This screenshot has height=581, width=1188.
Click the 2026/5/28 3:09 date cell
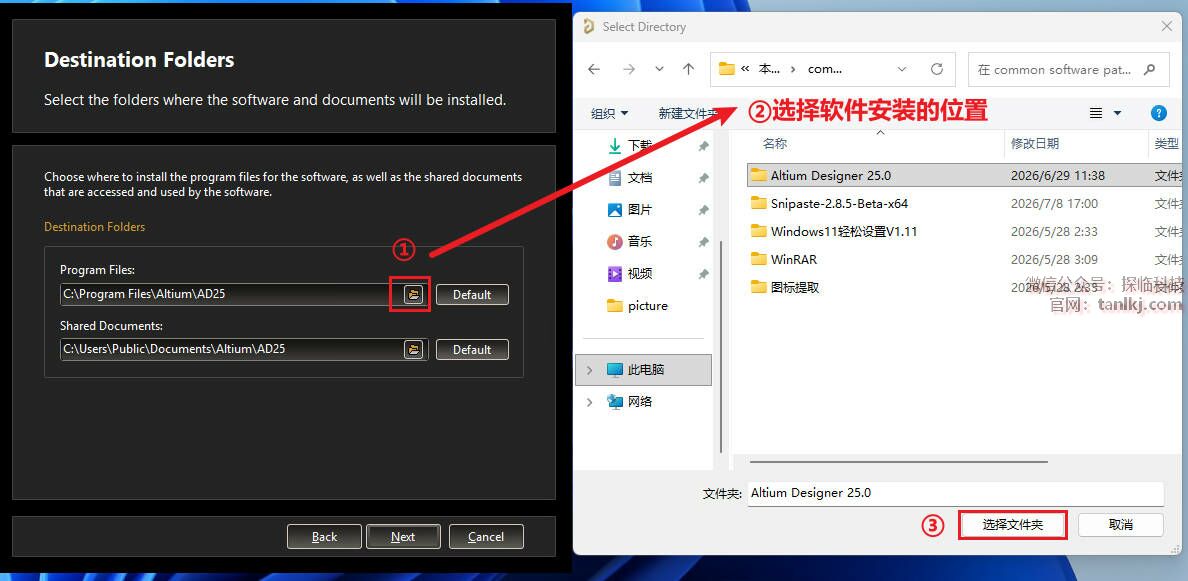tap(1054, 259)
